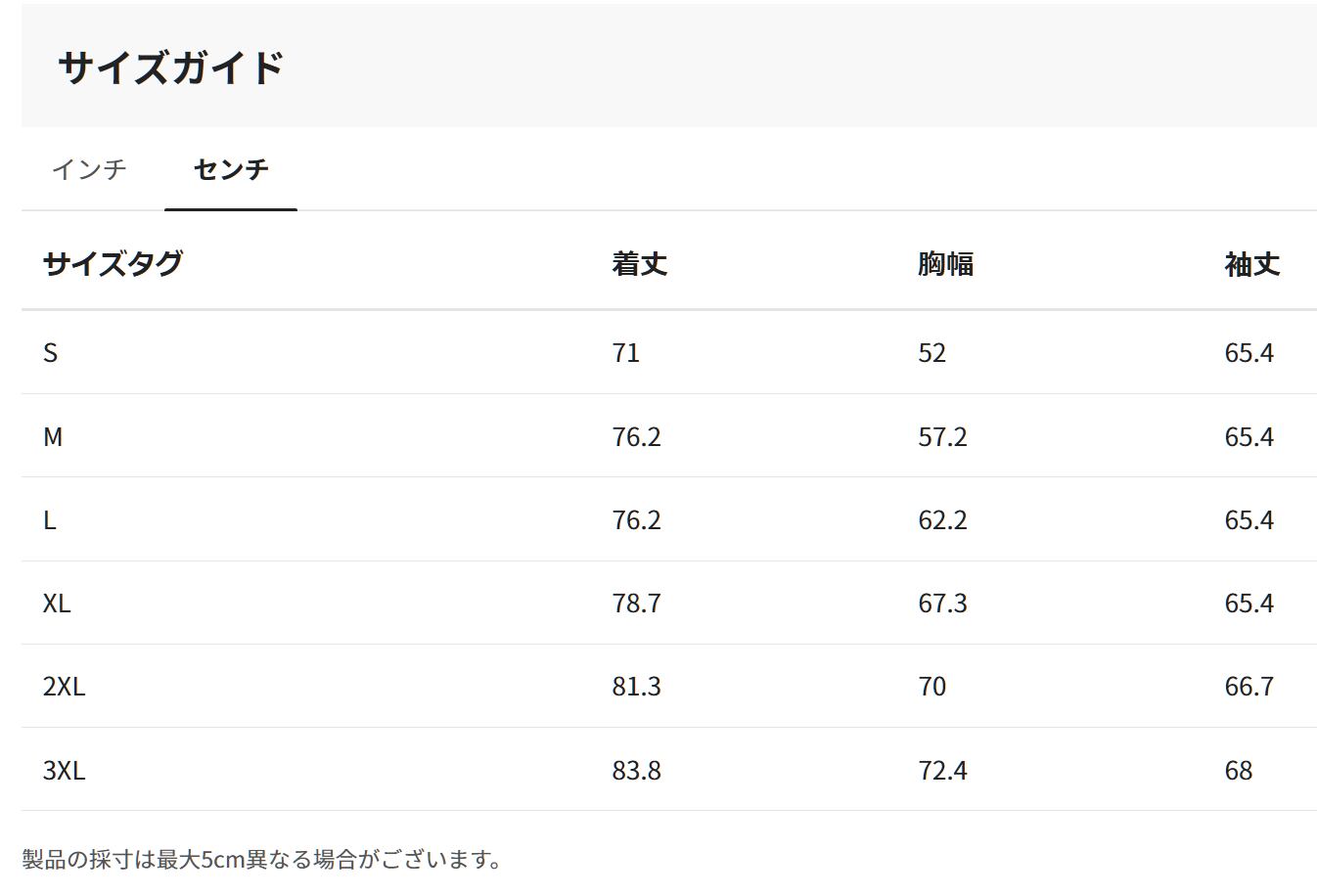The height and width of the screenshot is (896, 1317).
Task: Select the 2XL size tag row label
Action: 64,687
